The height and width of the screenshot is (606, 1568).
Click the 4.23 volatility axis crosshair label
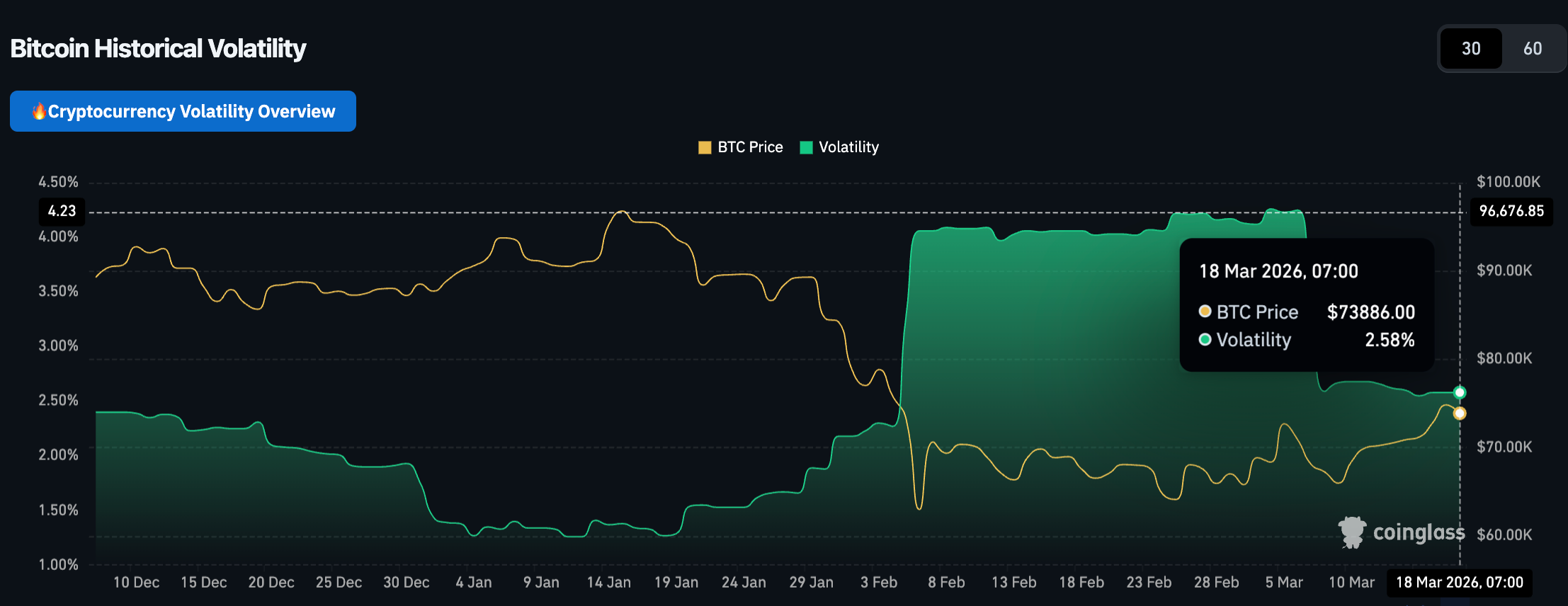tap(62, 211)
